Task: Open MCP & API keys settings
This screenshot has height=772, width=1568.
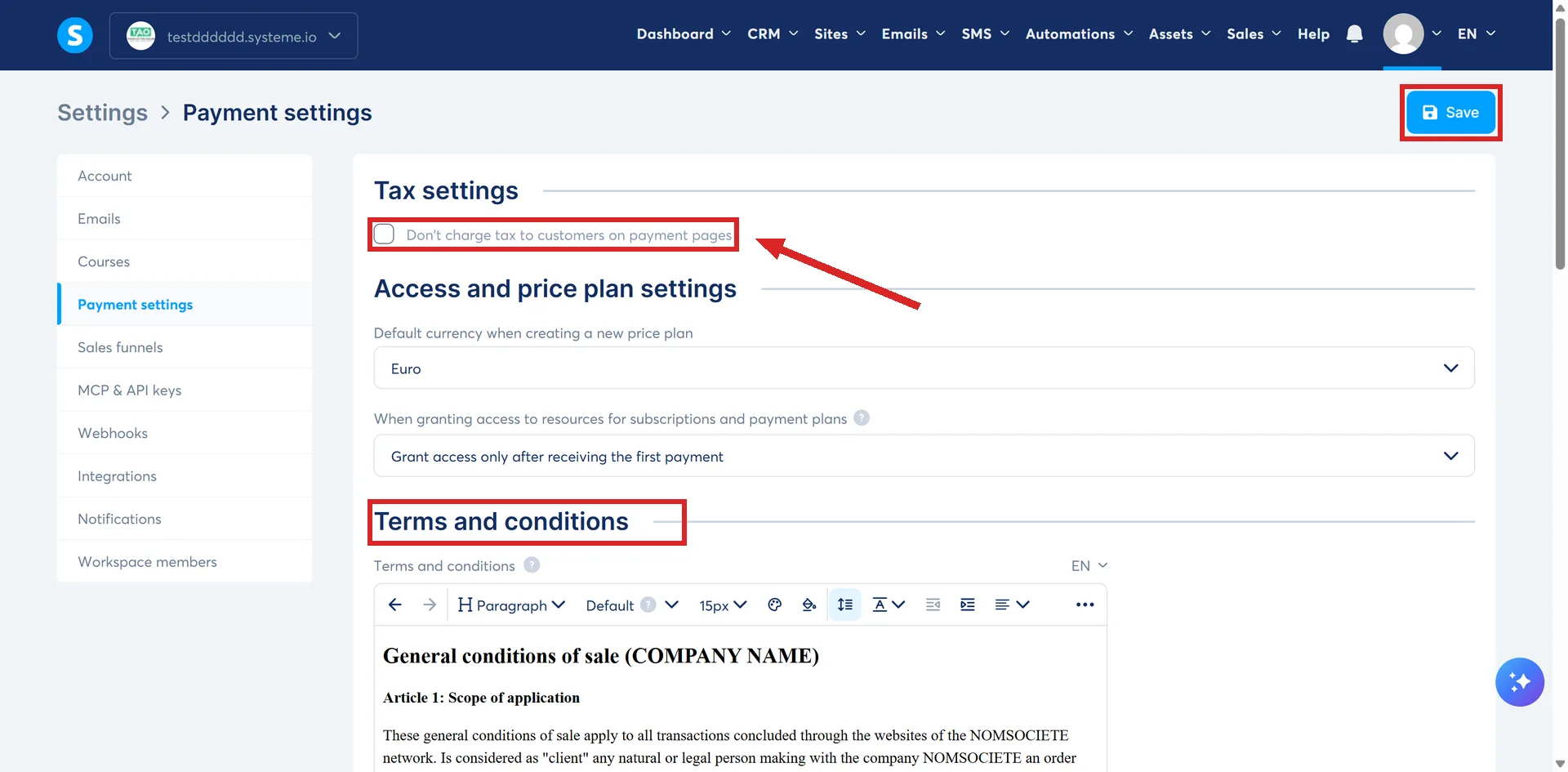Action: click(x=185, y=390)
